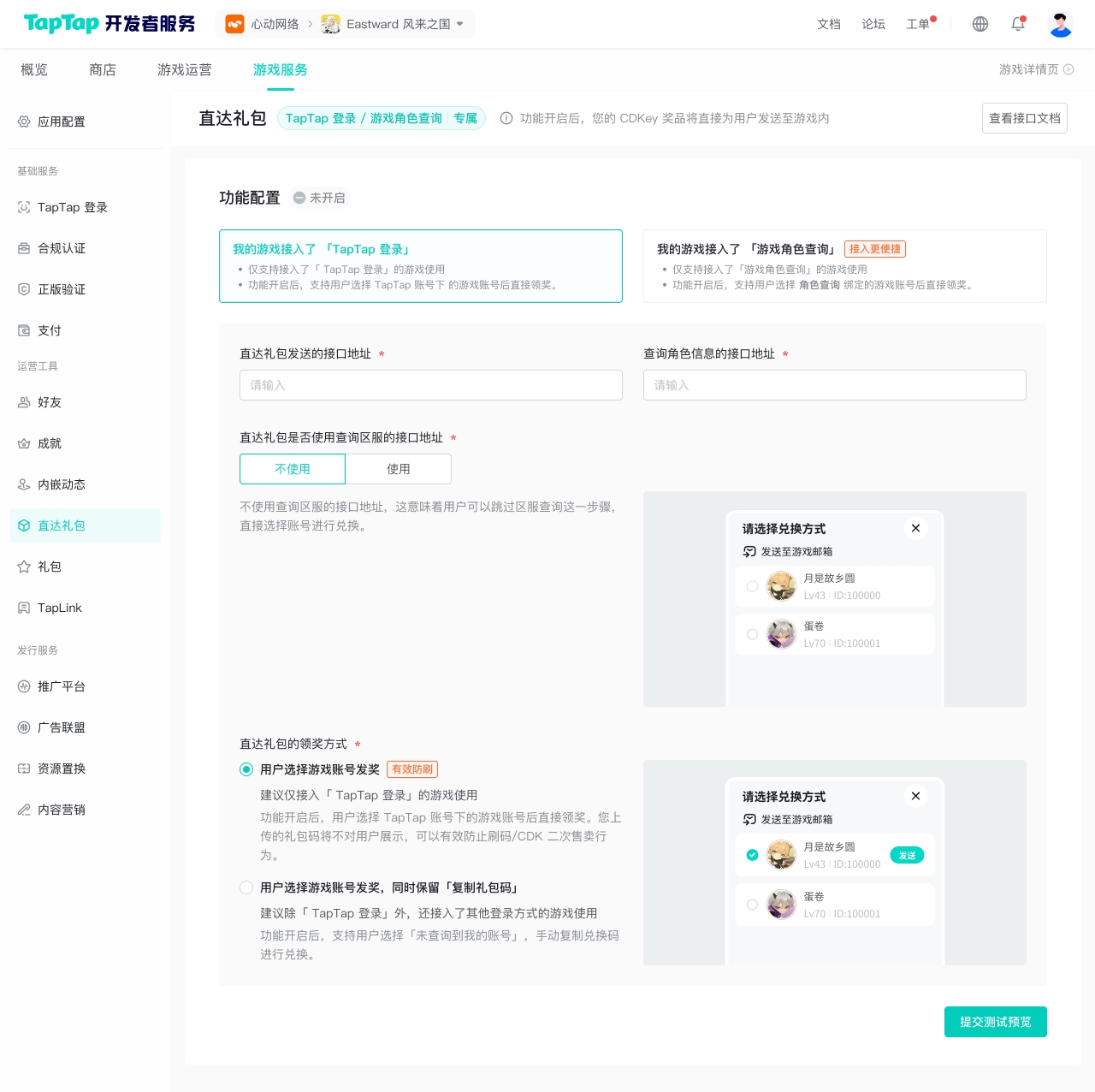Select the 「游戏角色查询」 integration card
Screen dimensions: 1095x1092
pos(844,266)
